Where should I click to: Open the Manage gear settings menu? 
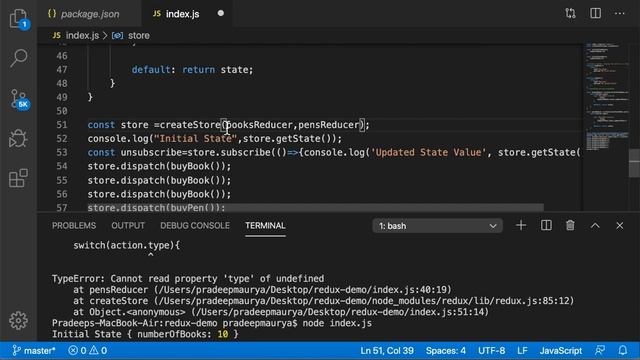[18, 320]
